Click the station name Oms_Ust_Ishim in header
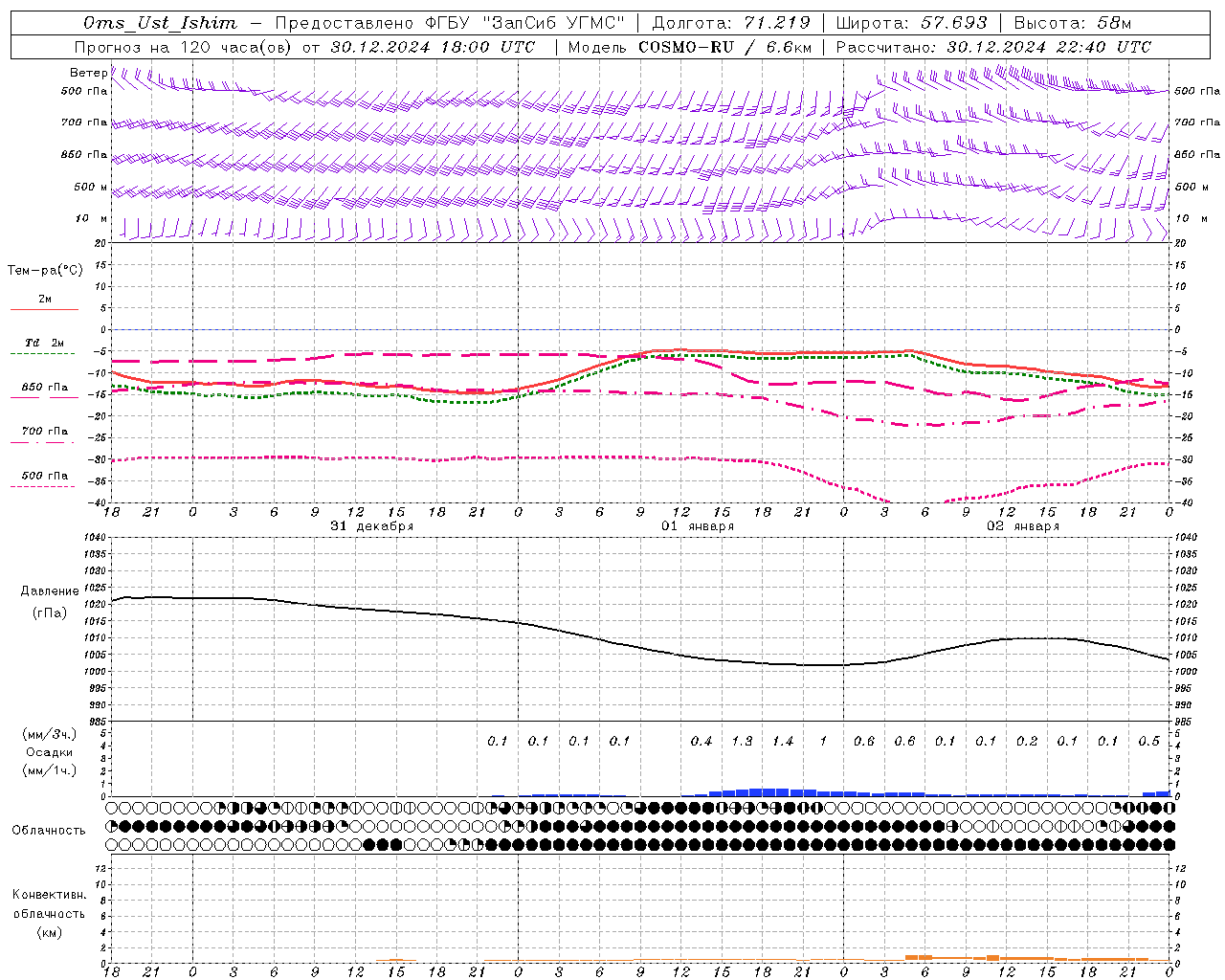This screenshot has height=980, width=1225. click(160, 23)
